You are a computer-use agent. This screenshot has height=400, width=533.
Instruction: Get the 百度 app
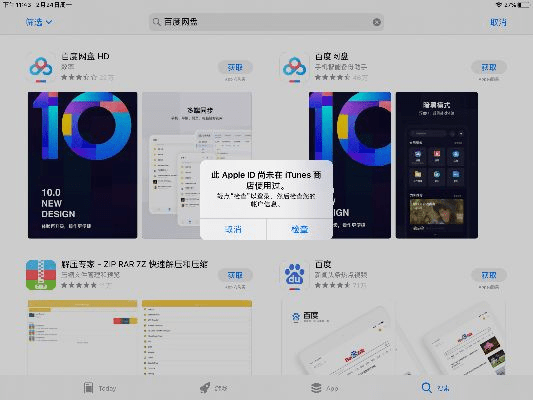coord(489,275)
